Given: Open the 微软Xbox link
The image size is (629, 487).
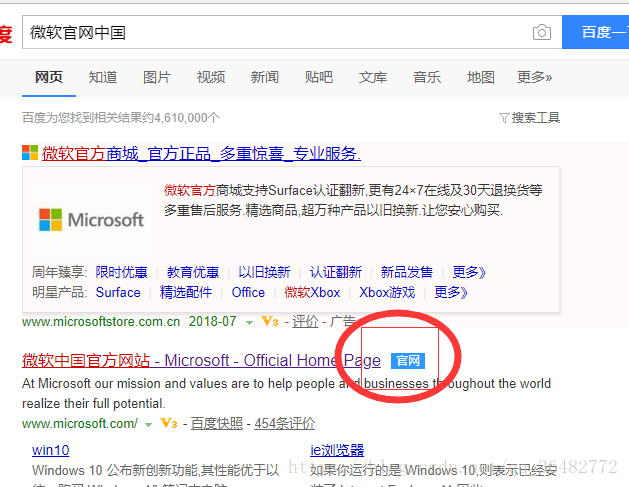Looking at the screenshot, I should (312, 292).
